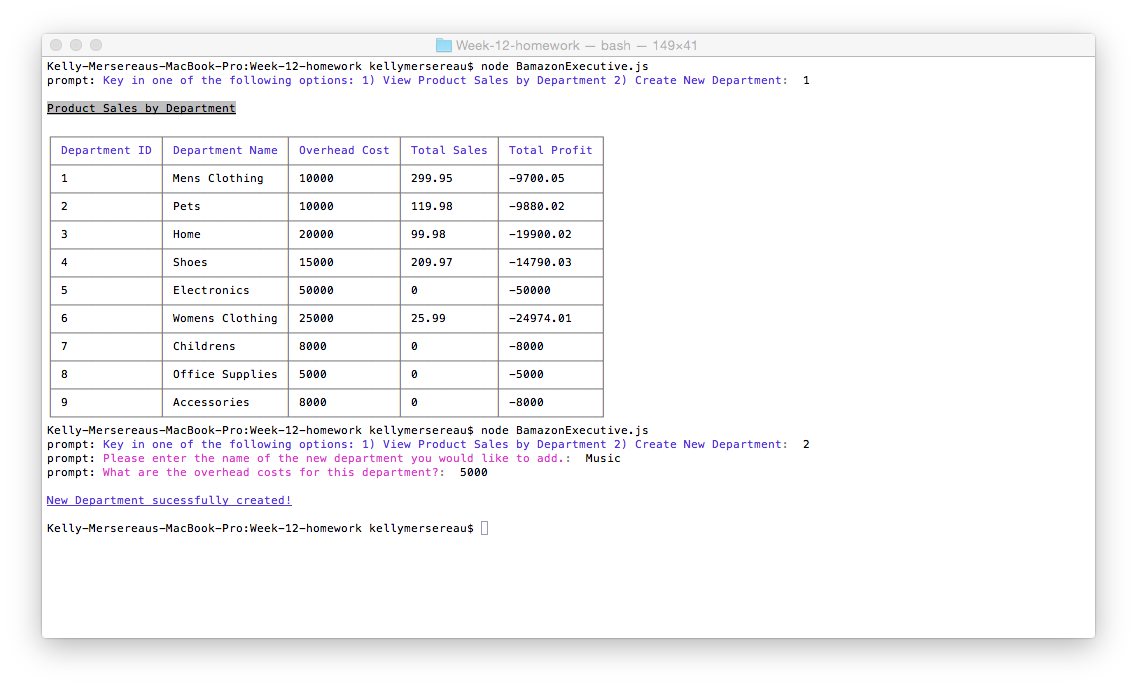Image resolution: width=1137 pixels, height=688 pixels.
Task: Click the total sales value 119.98
Action: tap(431, 207)
